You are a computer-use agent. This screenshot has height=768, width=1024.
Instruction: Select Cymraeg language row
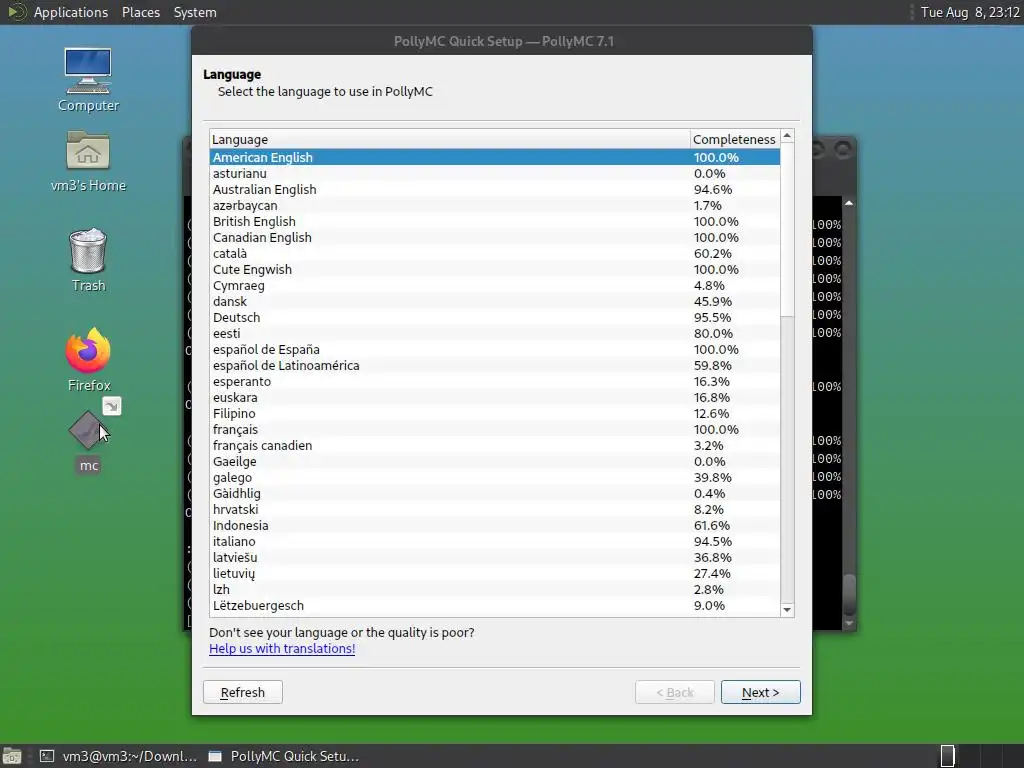(495, 285)
